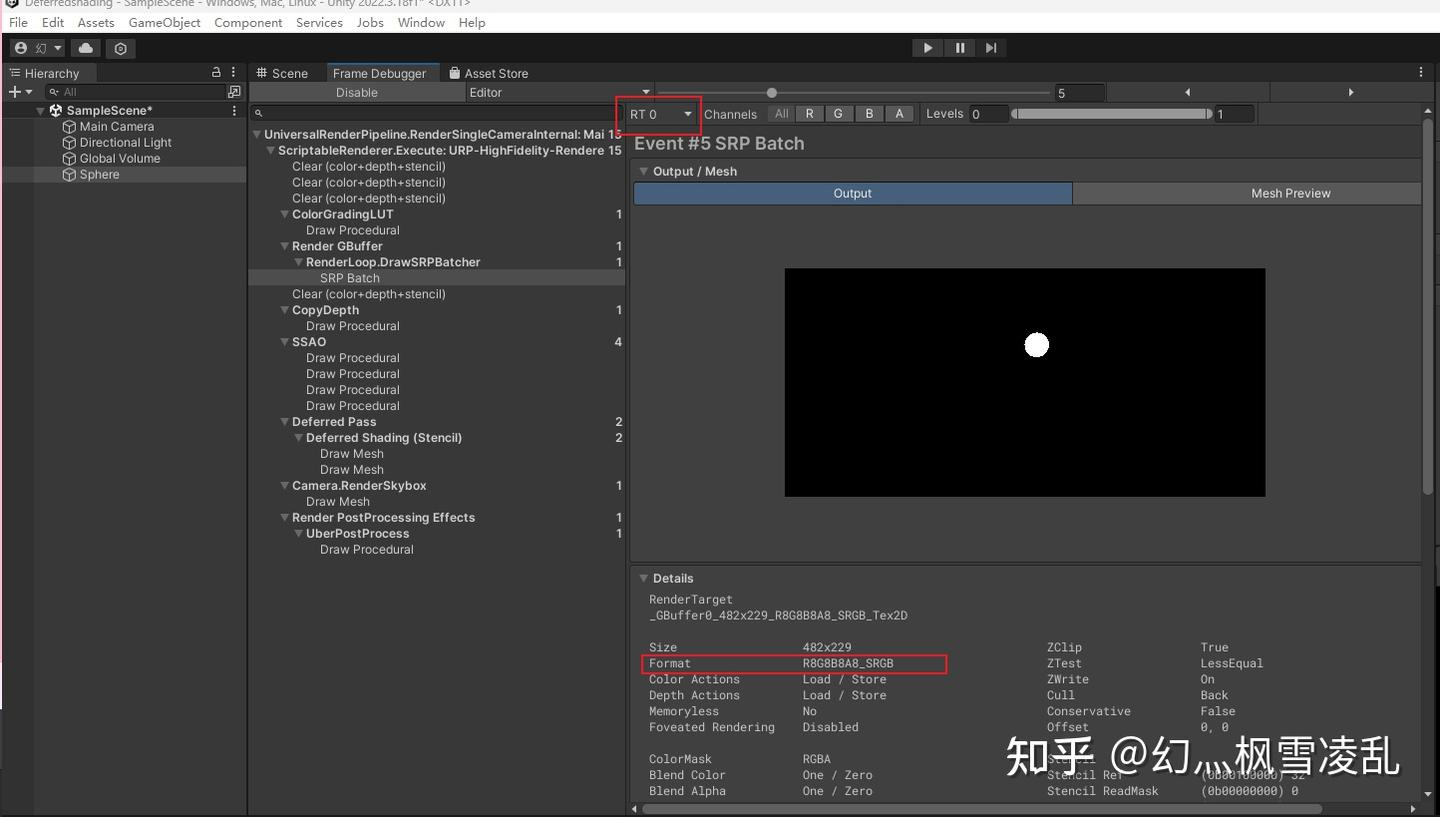Click the Disable button in Frame Debugger
This screenshot has width=1440, height=817.
(357, 93)
